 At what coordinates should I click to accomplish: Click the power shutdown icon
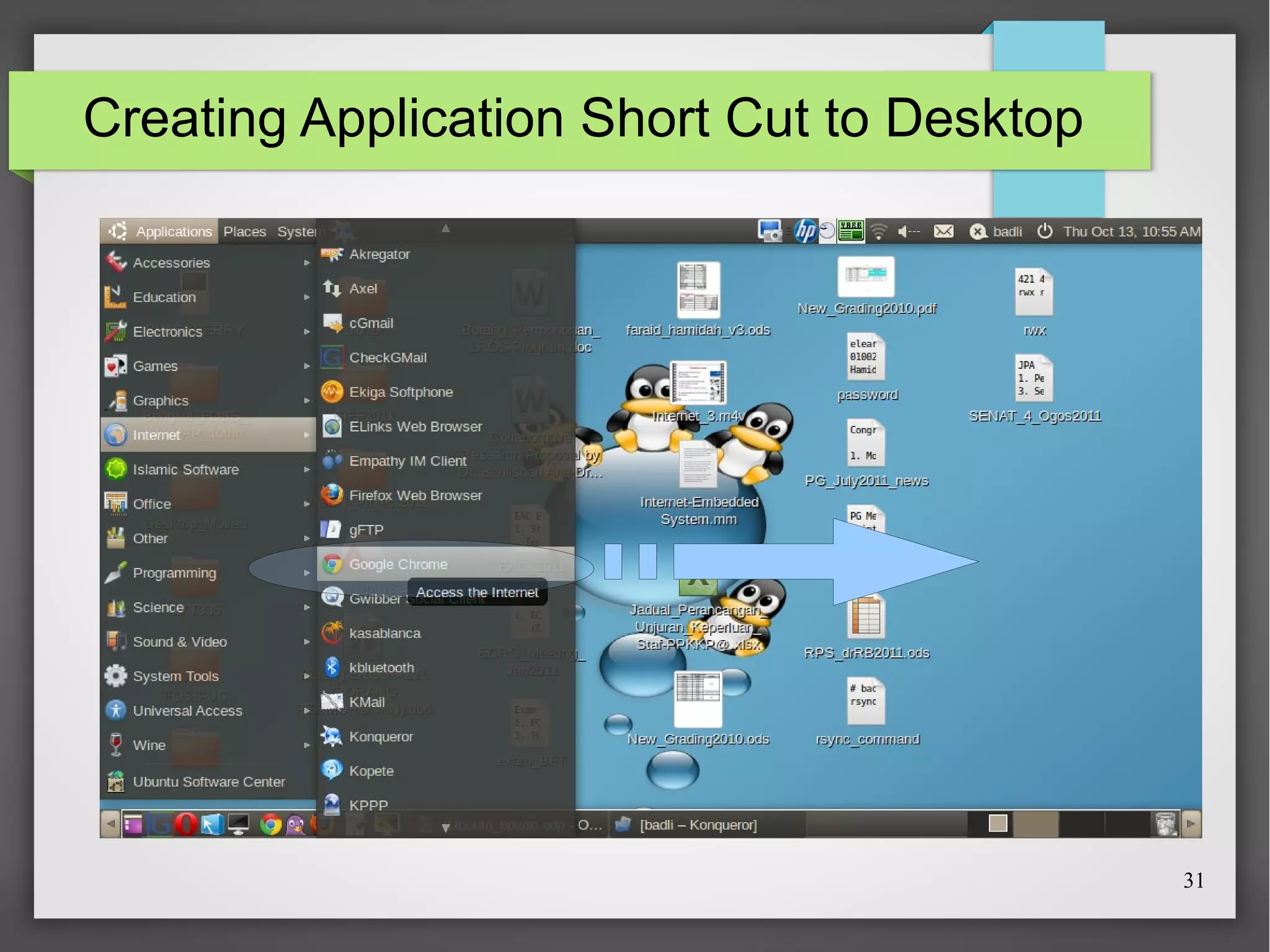[1045, 231]
